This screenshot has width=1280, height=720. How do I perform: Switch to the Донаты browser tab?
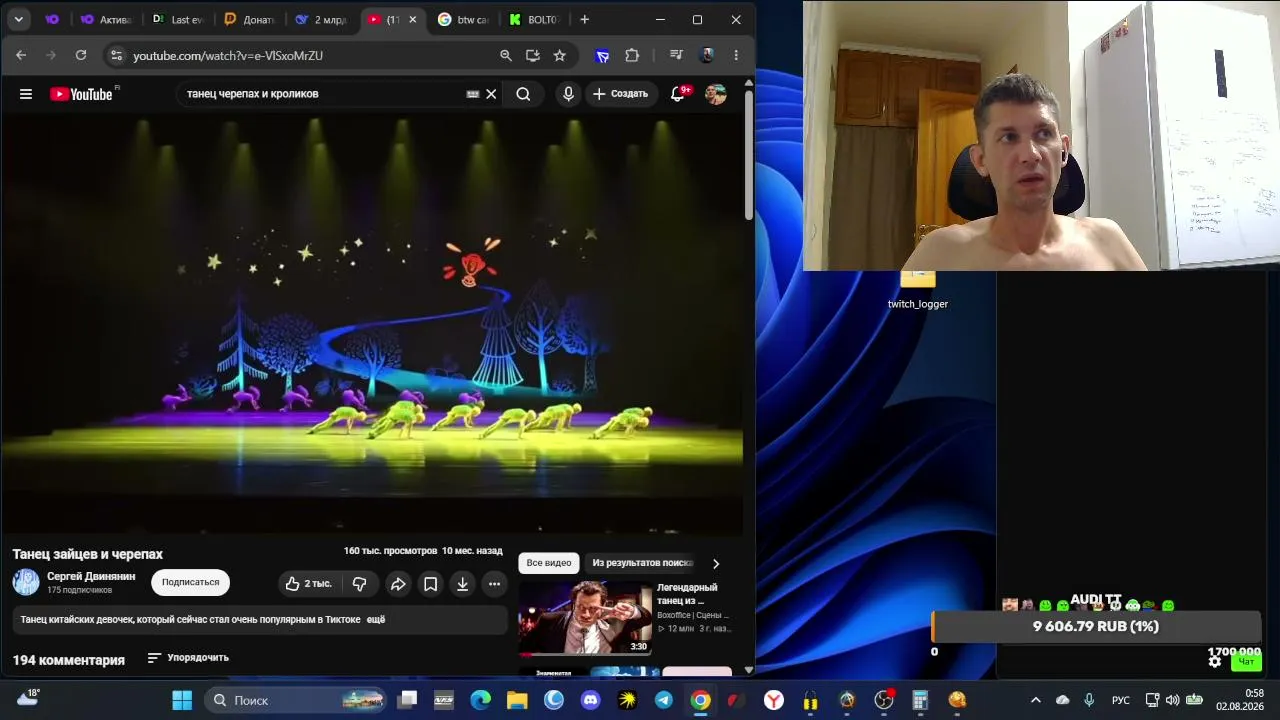(x=250, y=19)
